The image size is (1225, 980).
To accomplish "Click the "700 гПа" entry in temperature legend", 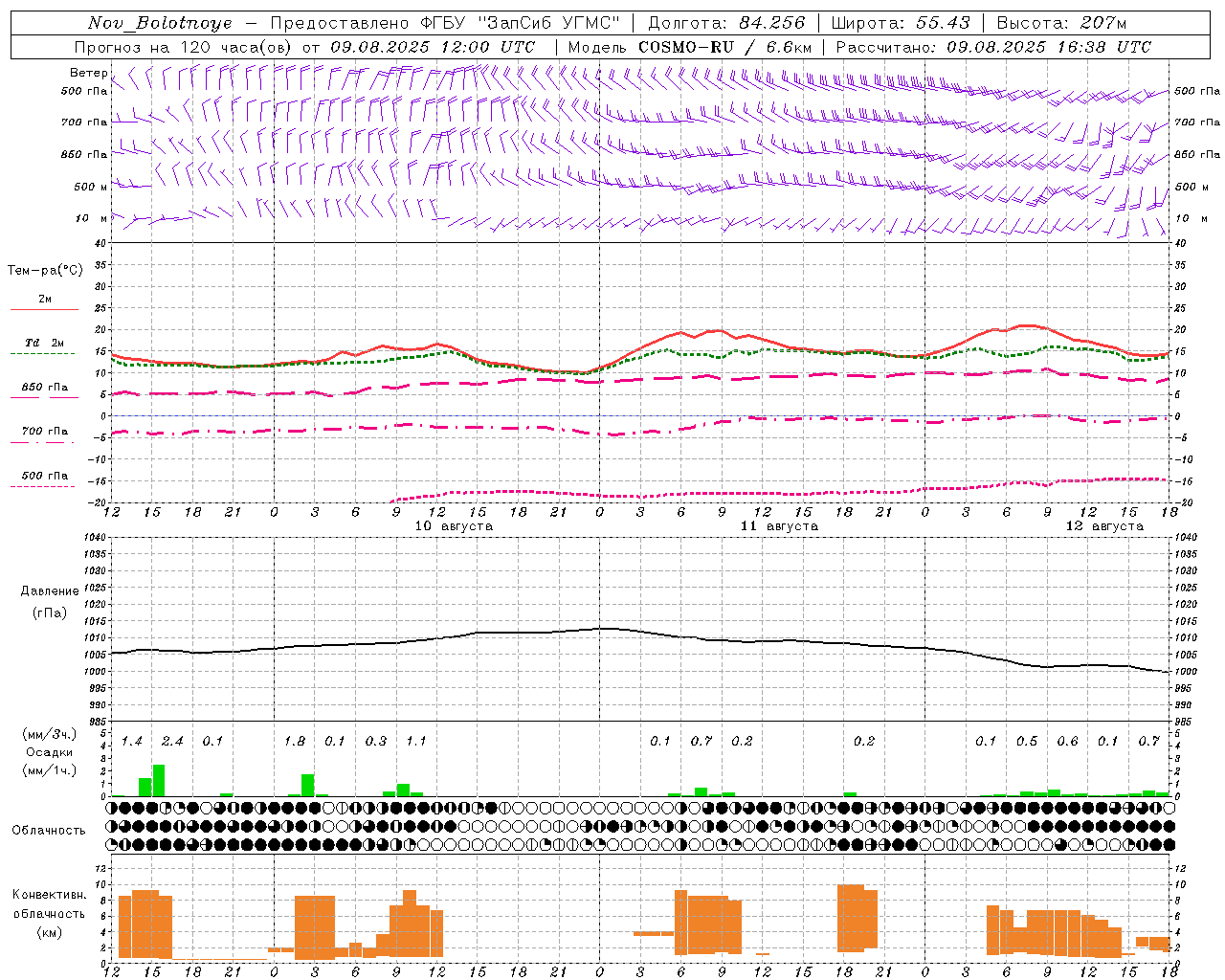I will pyautogui.click(x=45, y=432).
